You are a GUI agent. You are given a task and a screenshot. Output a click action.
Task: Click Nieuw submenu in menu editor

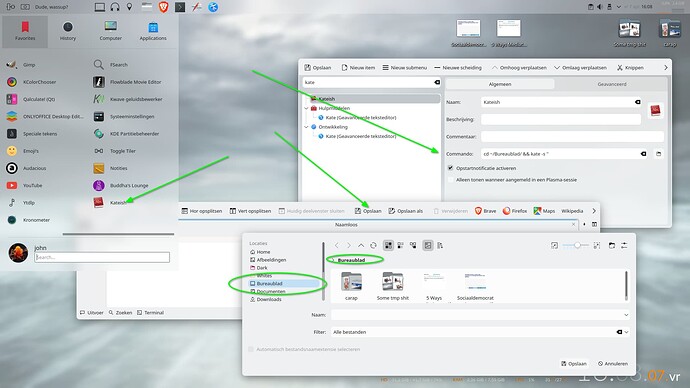coord(404,68)
